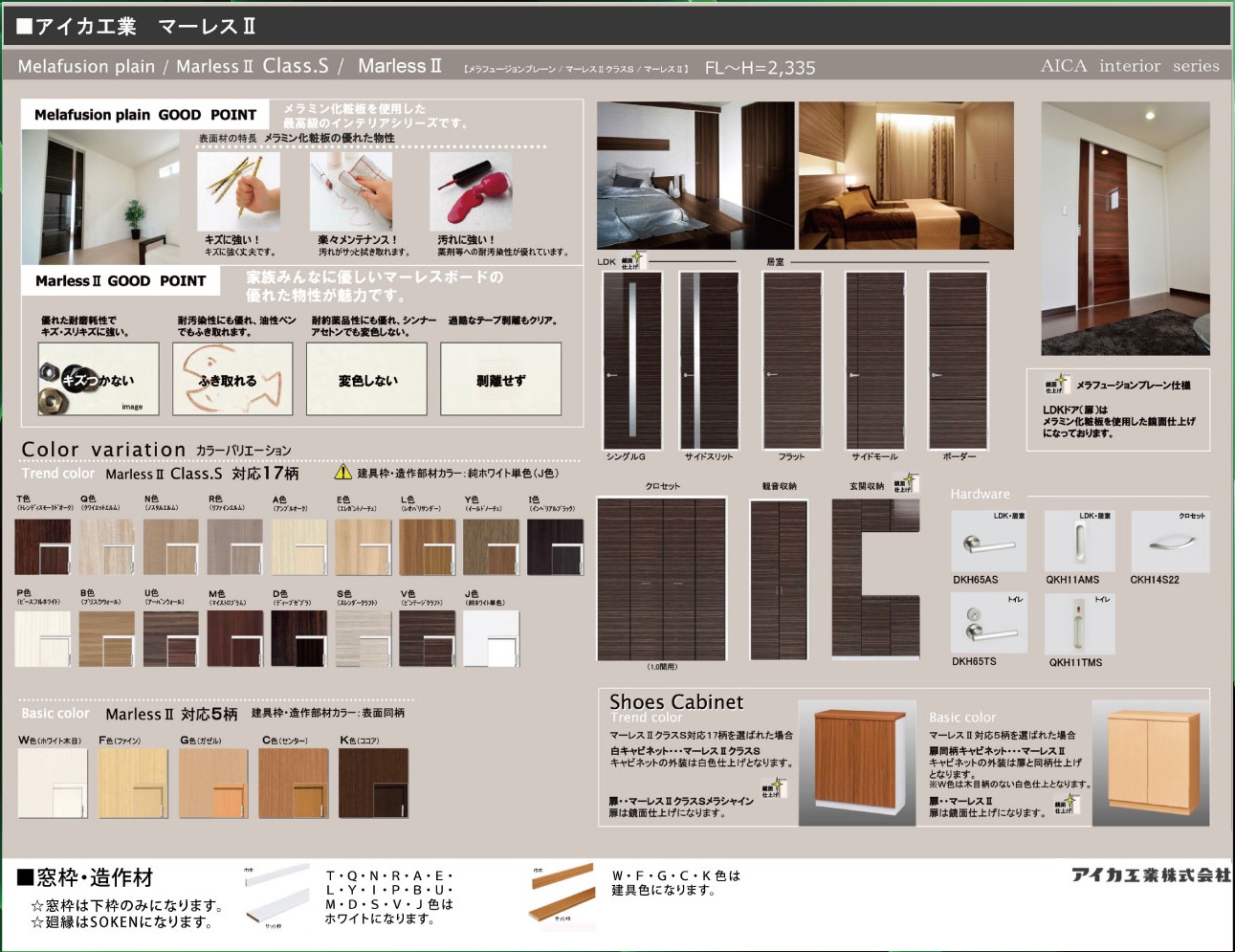
Task: Pick the G色 Gazelle basic swatch
Action: 213,784
